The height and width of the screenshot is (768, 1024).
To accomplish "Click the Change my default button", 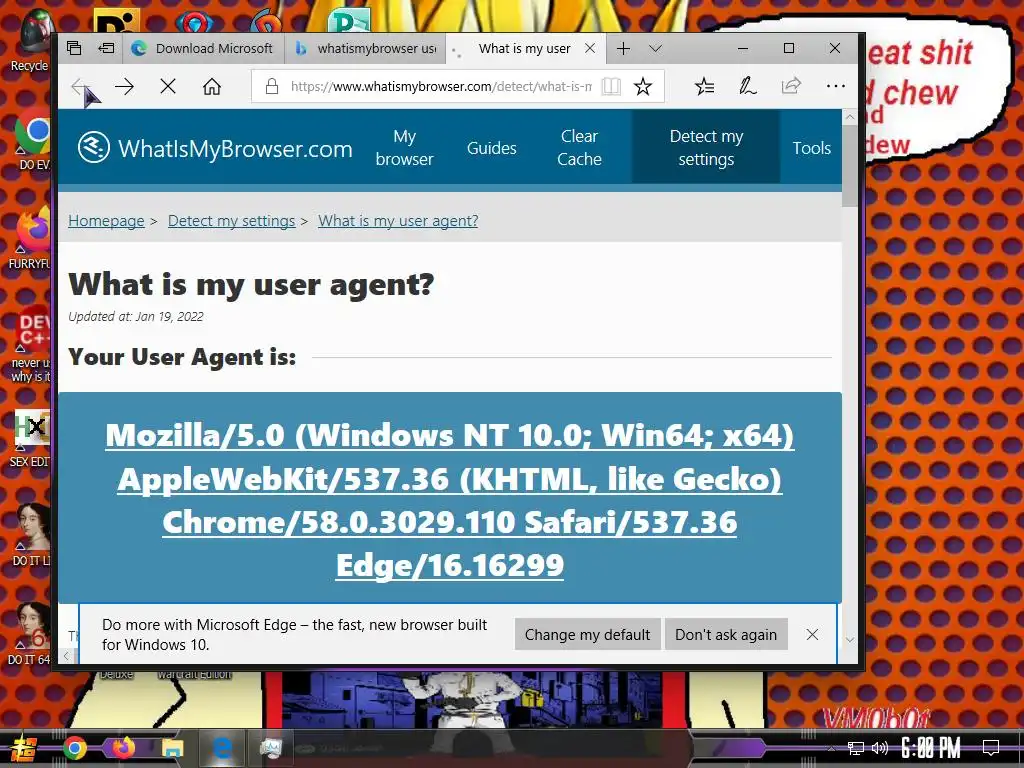I will tap(587, 635).
